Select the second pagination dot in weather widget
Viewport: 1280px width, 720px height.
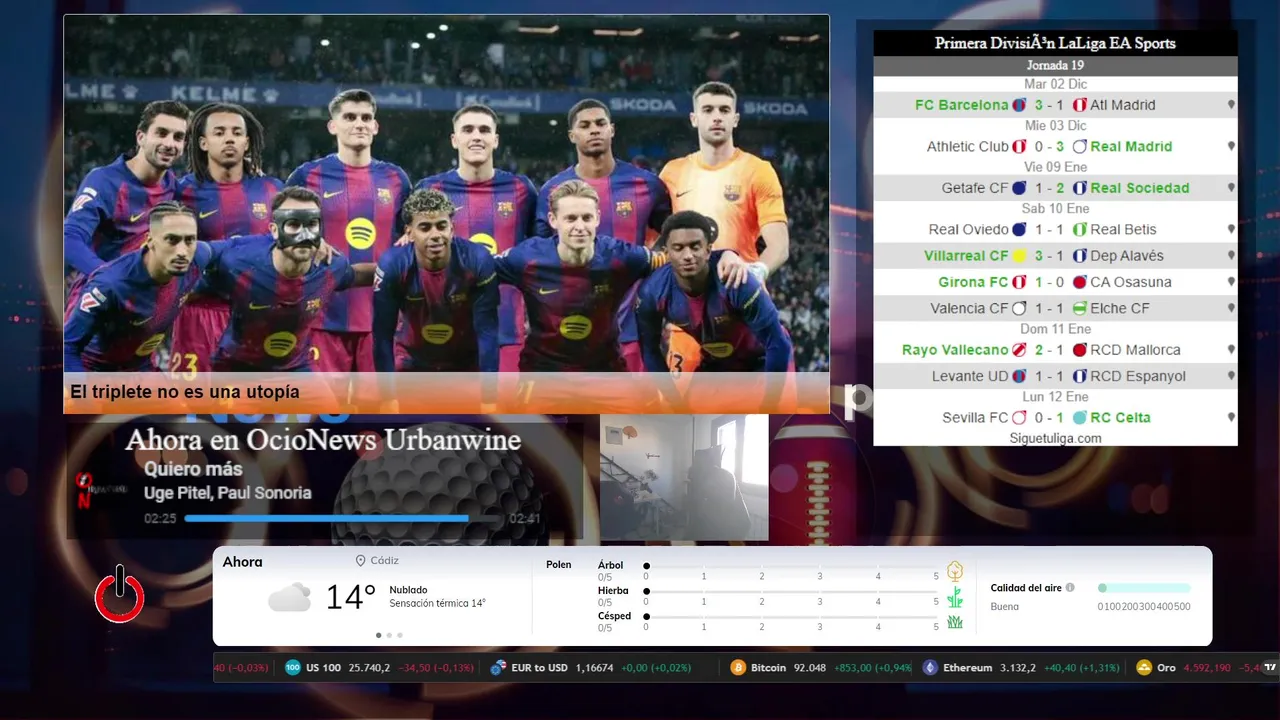(x=389, y=635)
